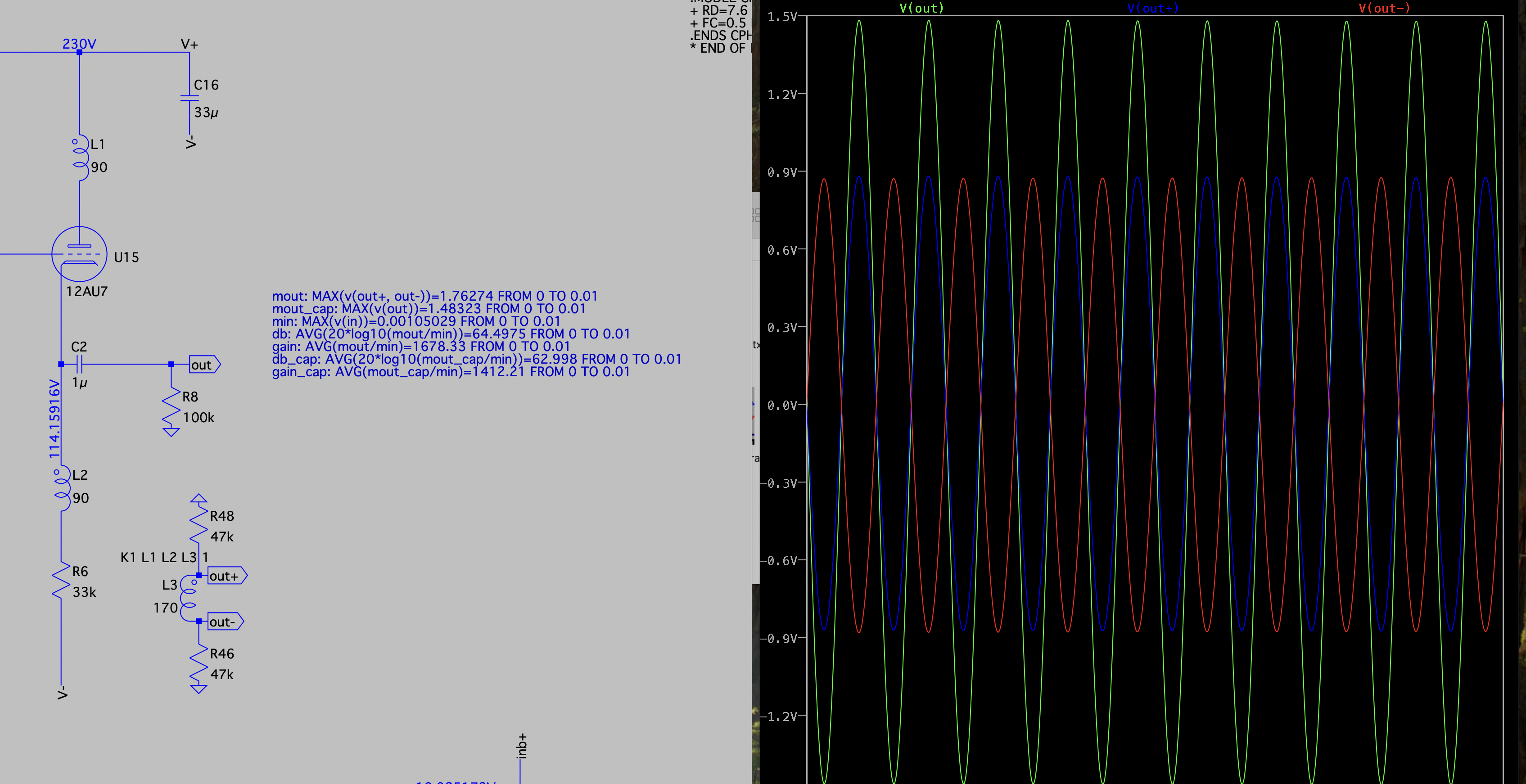1526x784 pixels.
Task: Select the R6 33k resistor symbol
Action: pyautogui.click(x=62, y=580)
